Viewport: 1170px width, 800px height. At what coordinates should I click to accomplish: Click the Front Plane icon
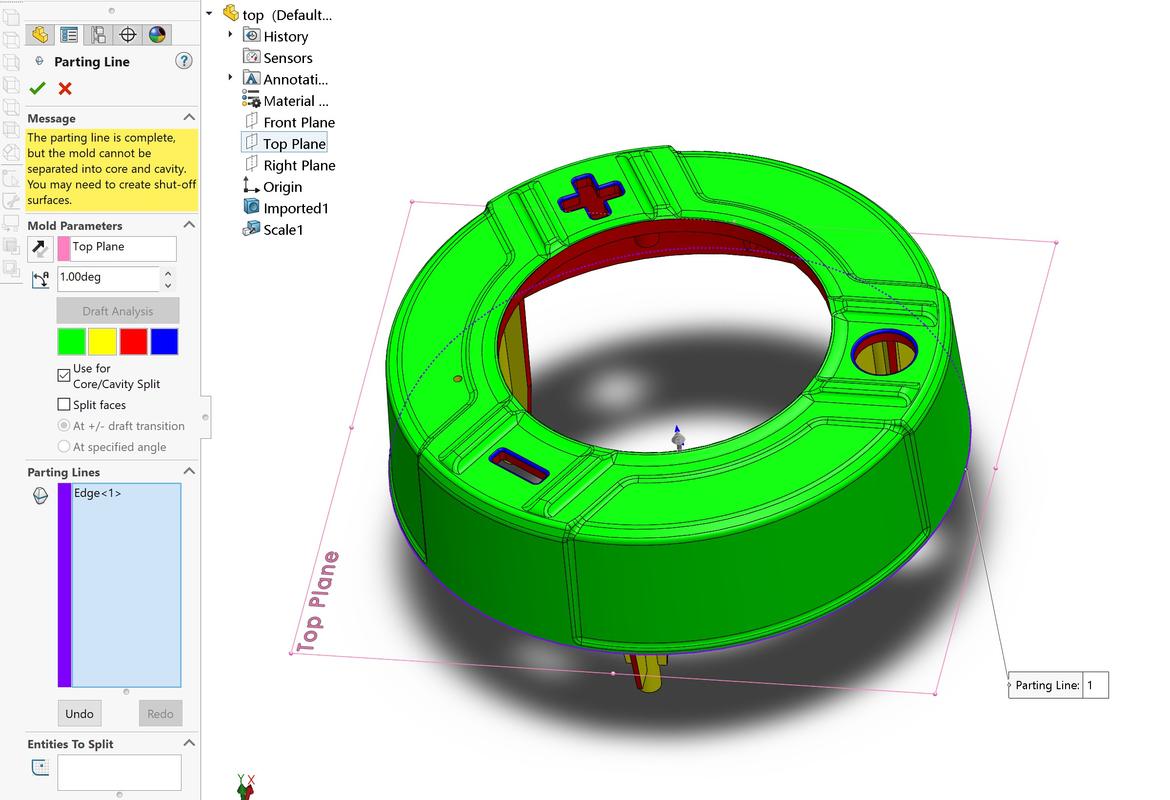coord(251,121)
